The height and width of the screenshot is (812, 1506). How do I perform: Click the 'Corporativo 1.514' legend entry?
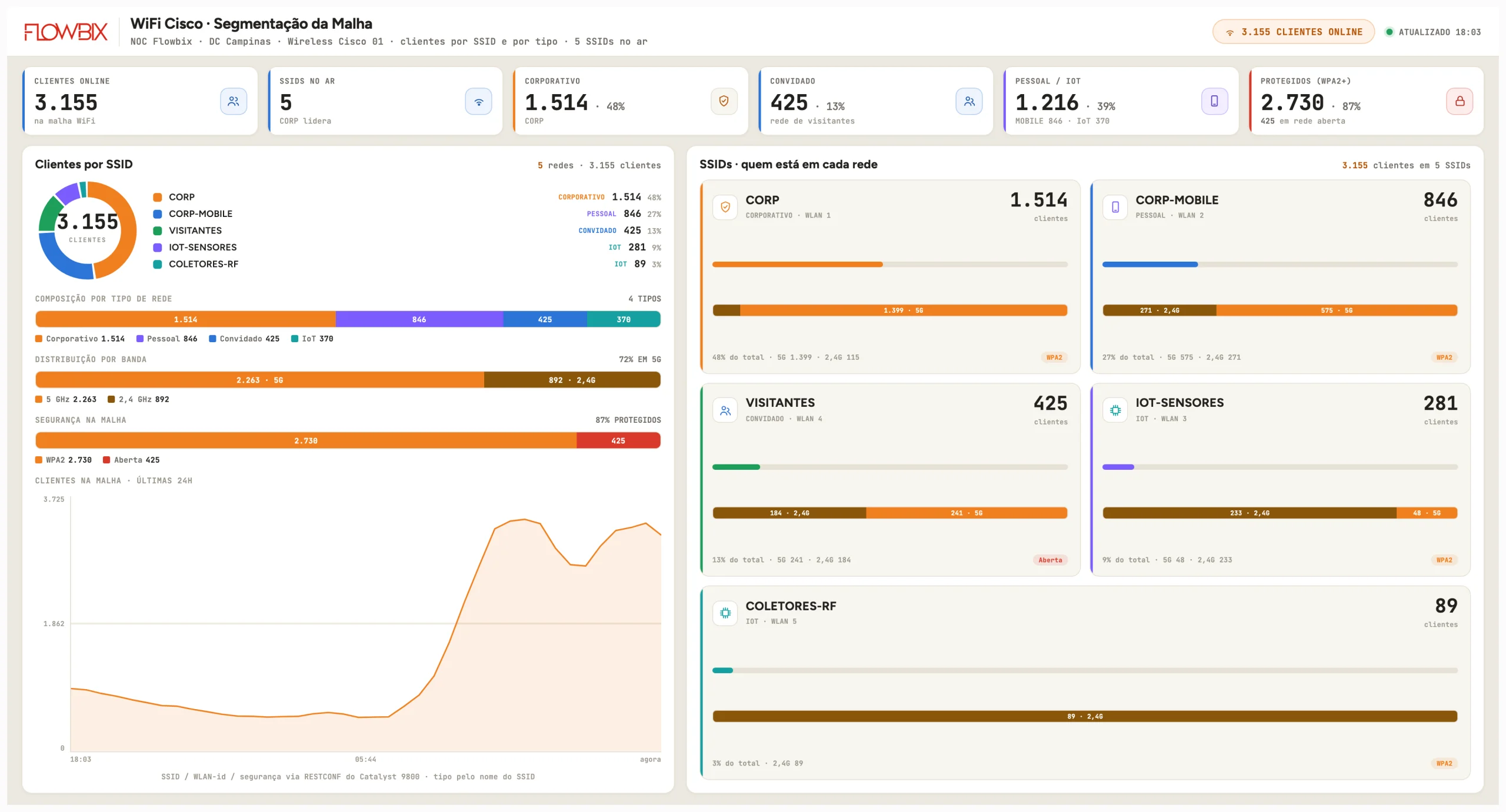click(x=80, y=339)
